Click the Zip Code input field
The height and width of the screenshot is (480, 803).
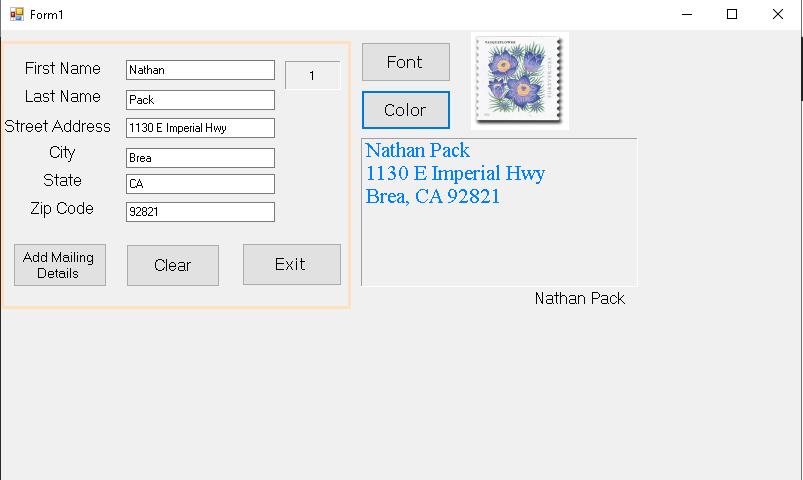click(x=200, y=212)
